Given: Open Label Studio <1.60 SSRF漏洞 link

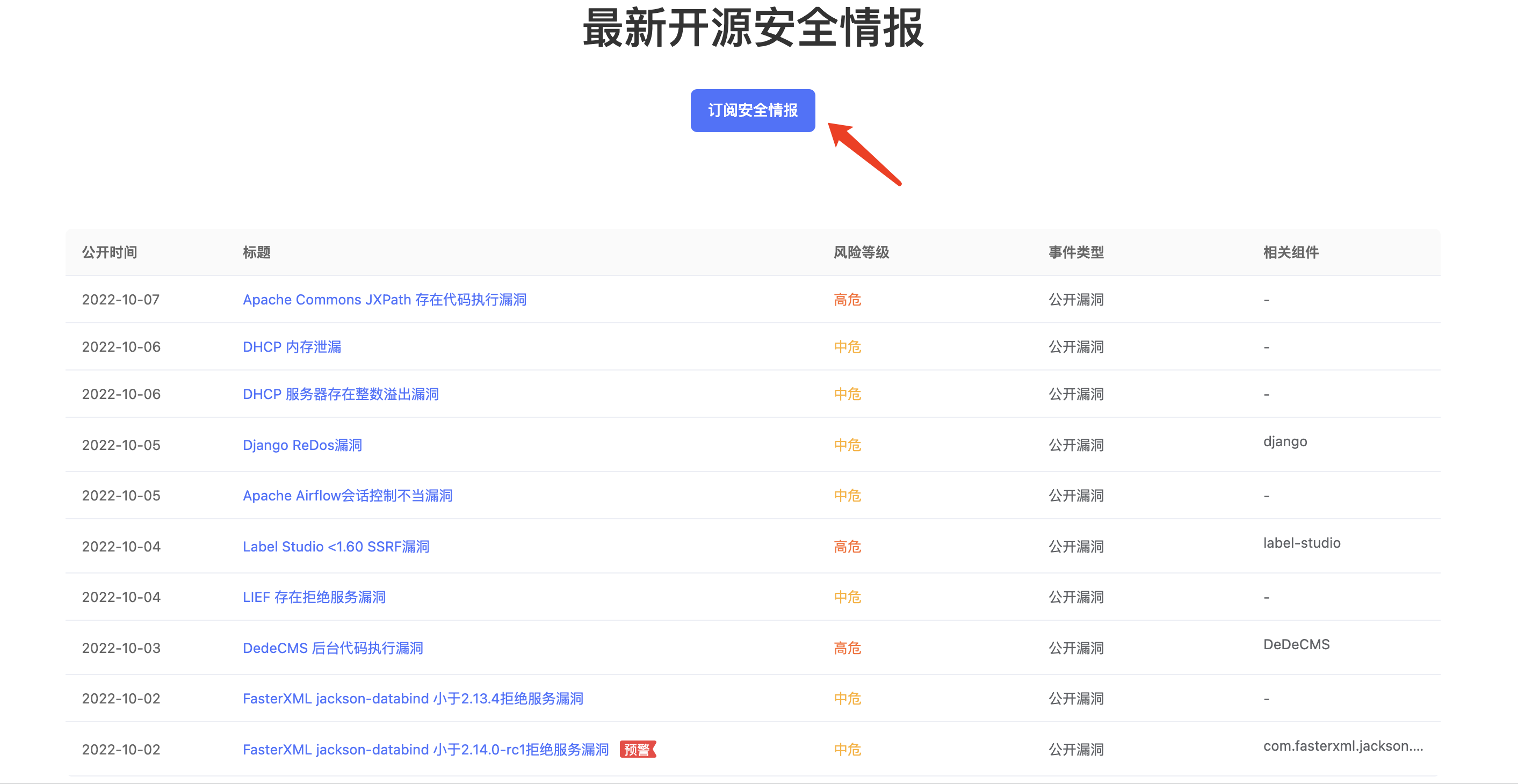Looking at the screenshot, I should (336, 546).
